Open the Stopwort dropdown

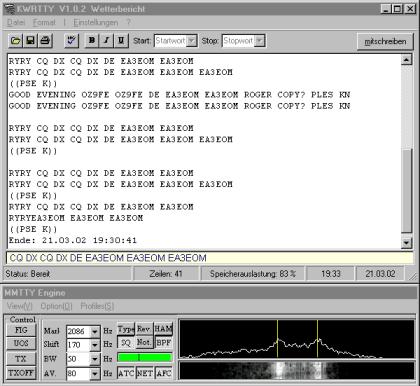tap(260, 41)
